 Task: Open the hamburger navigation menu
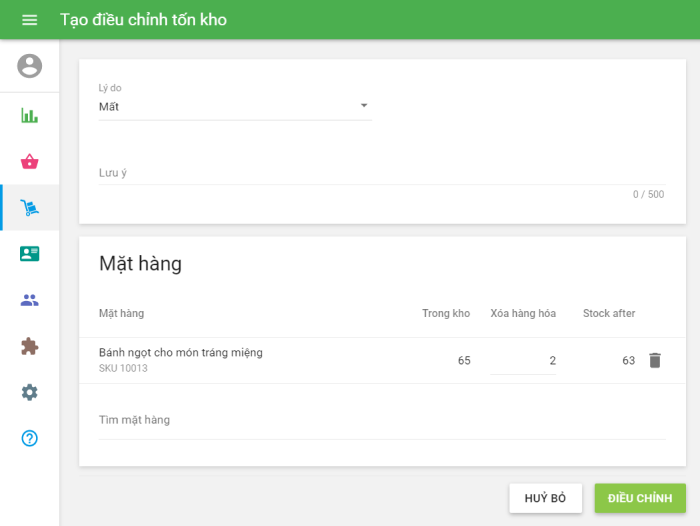point(29,20)
